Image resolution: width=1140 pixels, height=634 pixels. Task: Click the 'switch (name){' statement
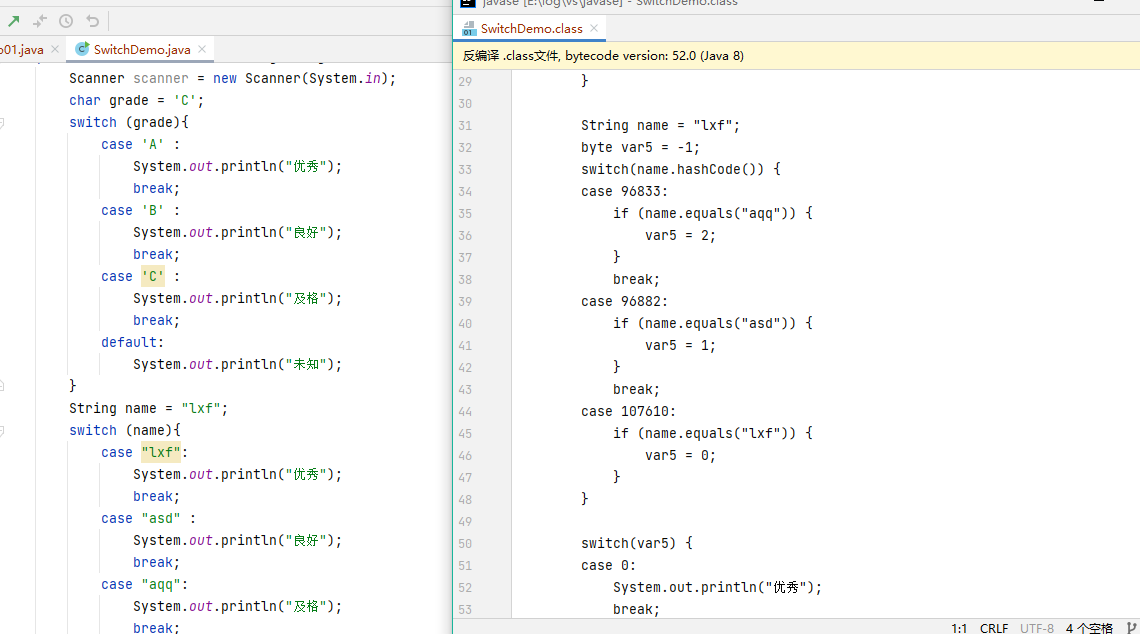click(124, 430)
